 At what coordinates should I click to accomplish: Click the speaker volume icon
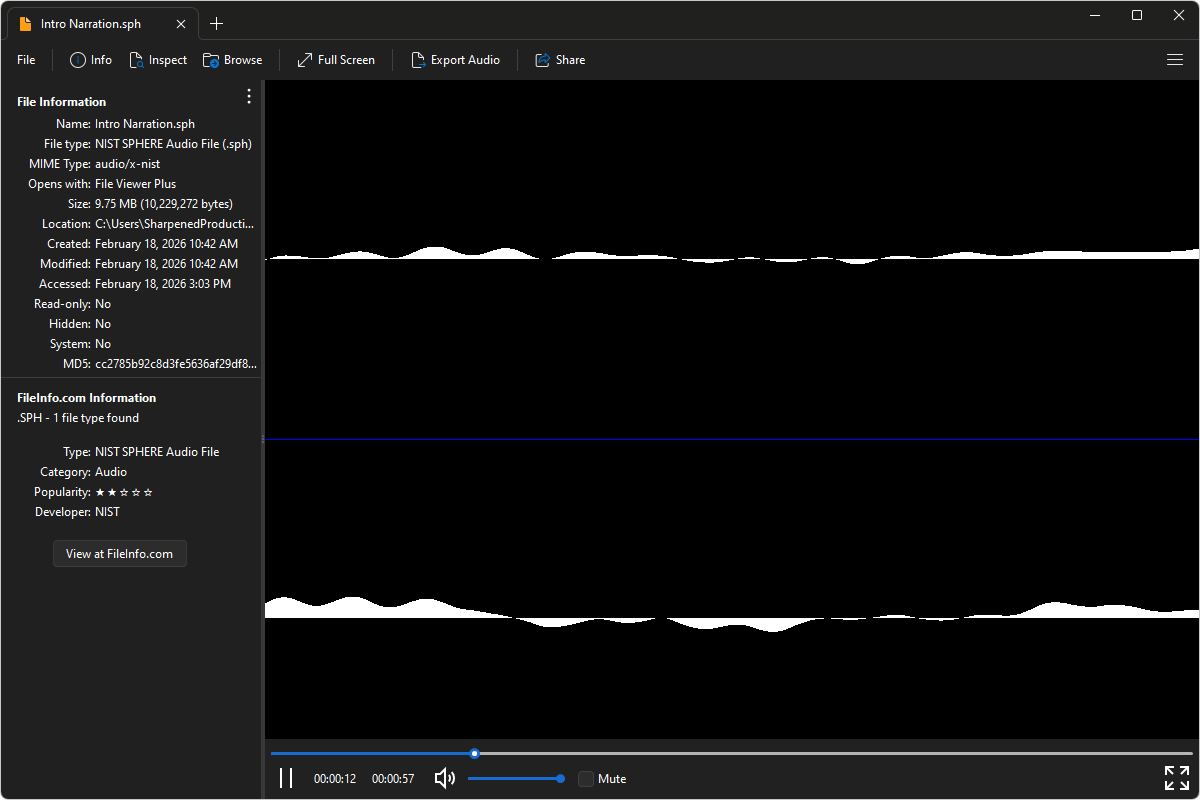pyautogui.click(x=445, y=778)
